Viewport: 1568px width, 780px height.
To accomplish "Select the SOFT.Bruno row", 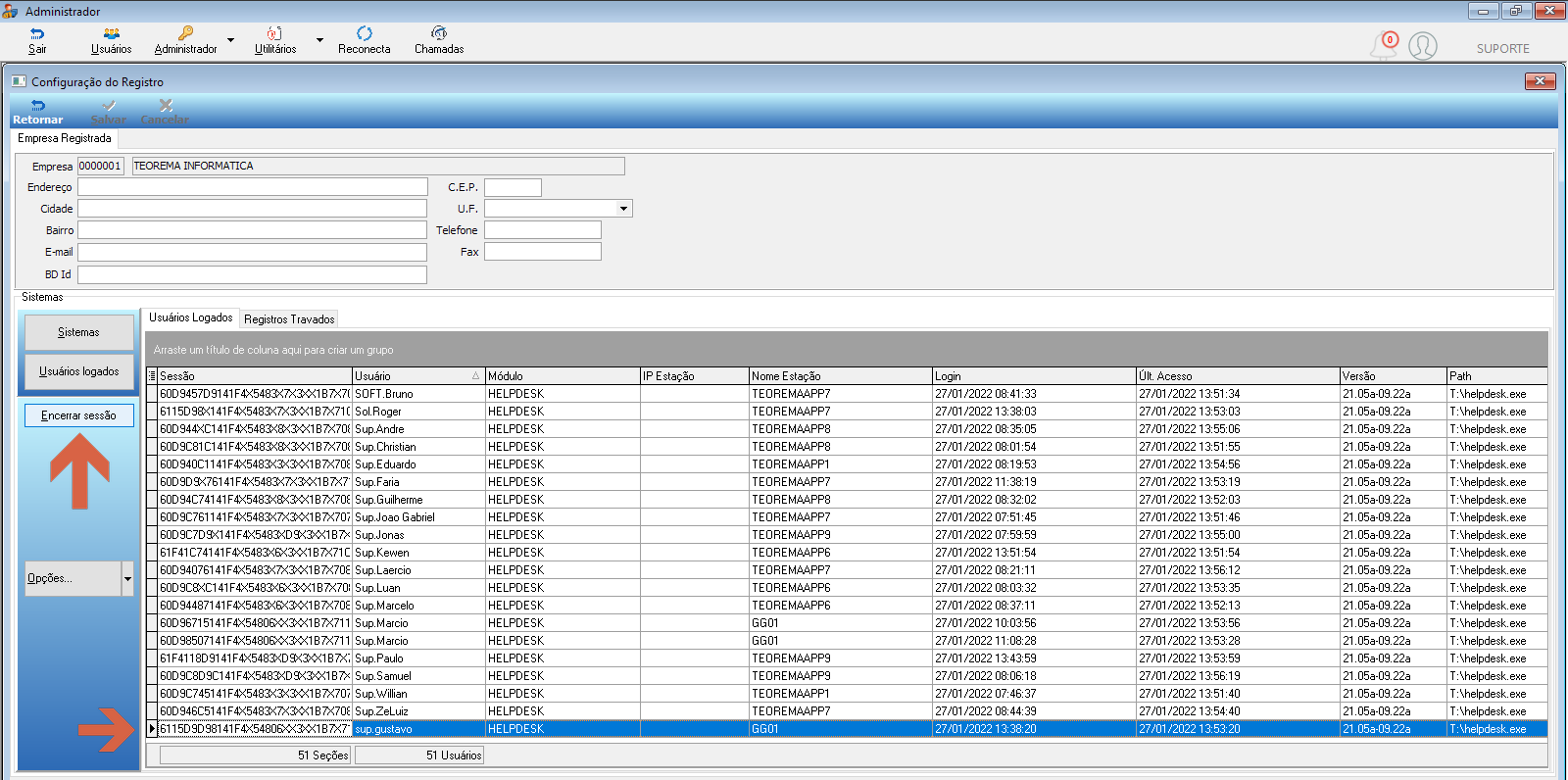I will coord(848,394).
